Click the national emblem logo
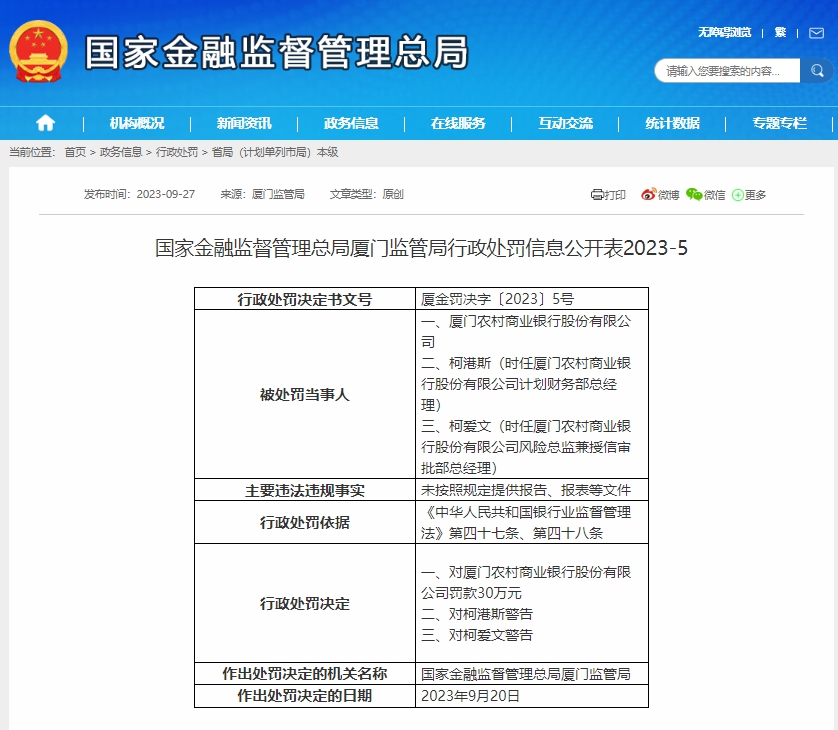The height and width of the screenshot is (730, 838). click(38, 51)
